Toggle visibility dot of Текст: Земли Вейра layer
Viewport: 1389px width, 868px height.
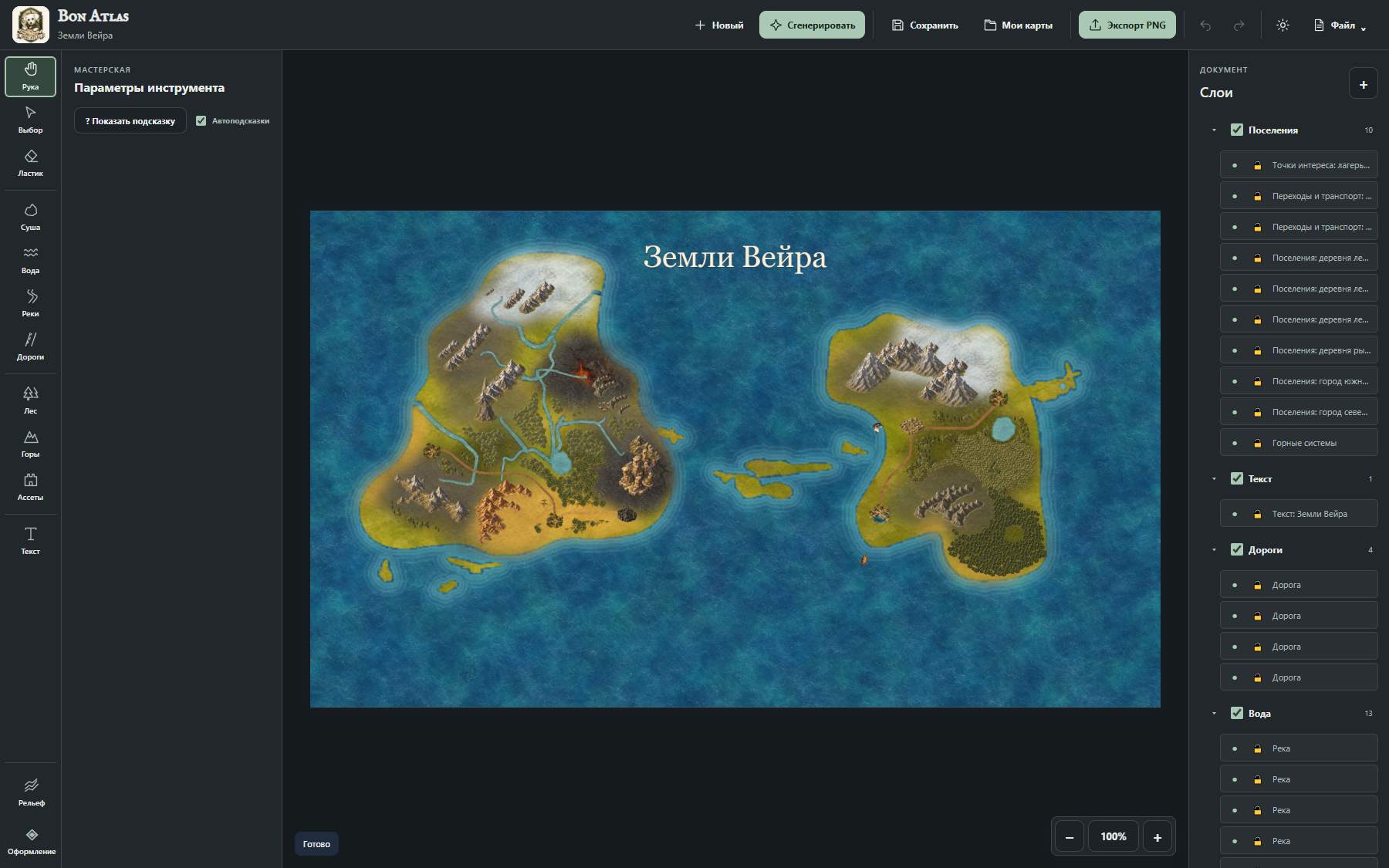tap(1235, 514)
